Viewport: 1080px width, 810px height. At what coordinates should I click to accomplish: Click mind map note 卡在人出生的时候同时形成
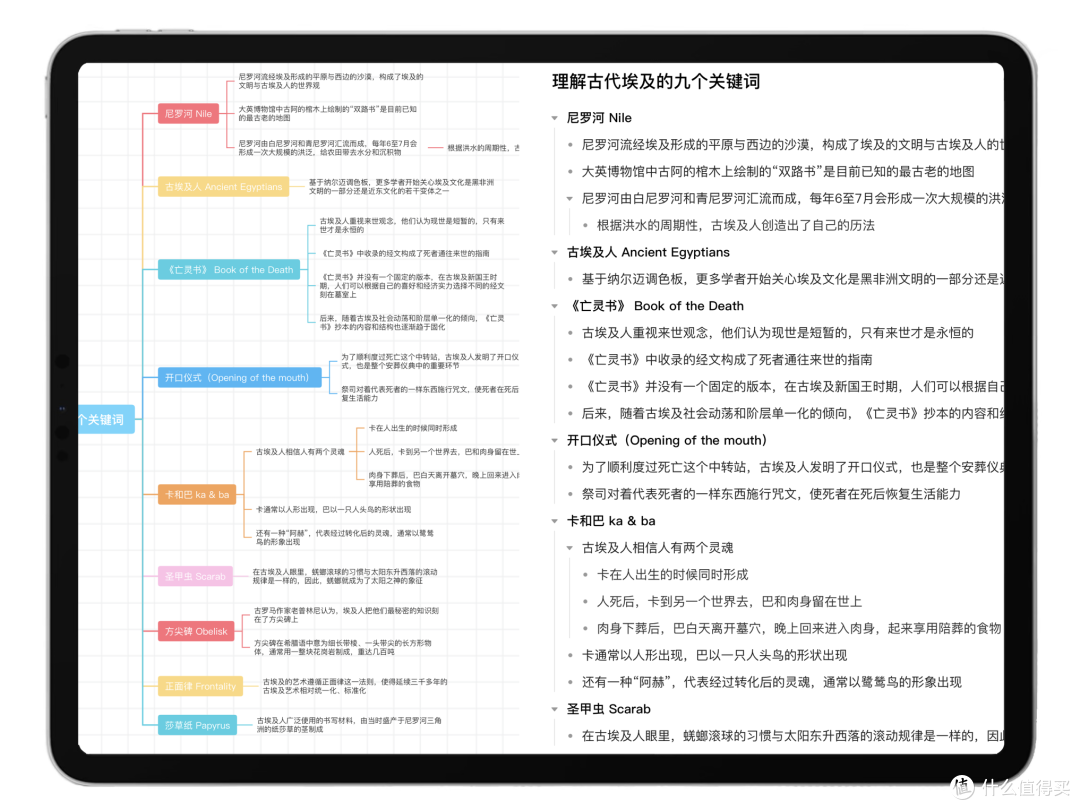[412, 428]
